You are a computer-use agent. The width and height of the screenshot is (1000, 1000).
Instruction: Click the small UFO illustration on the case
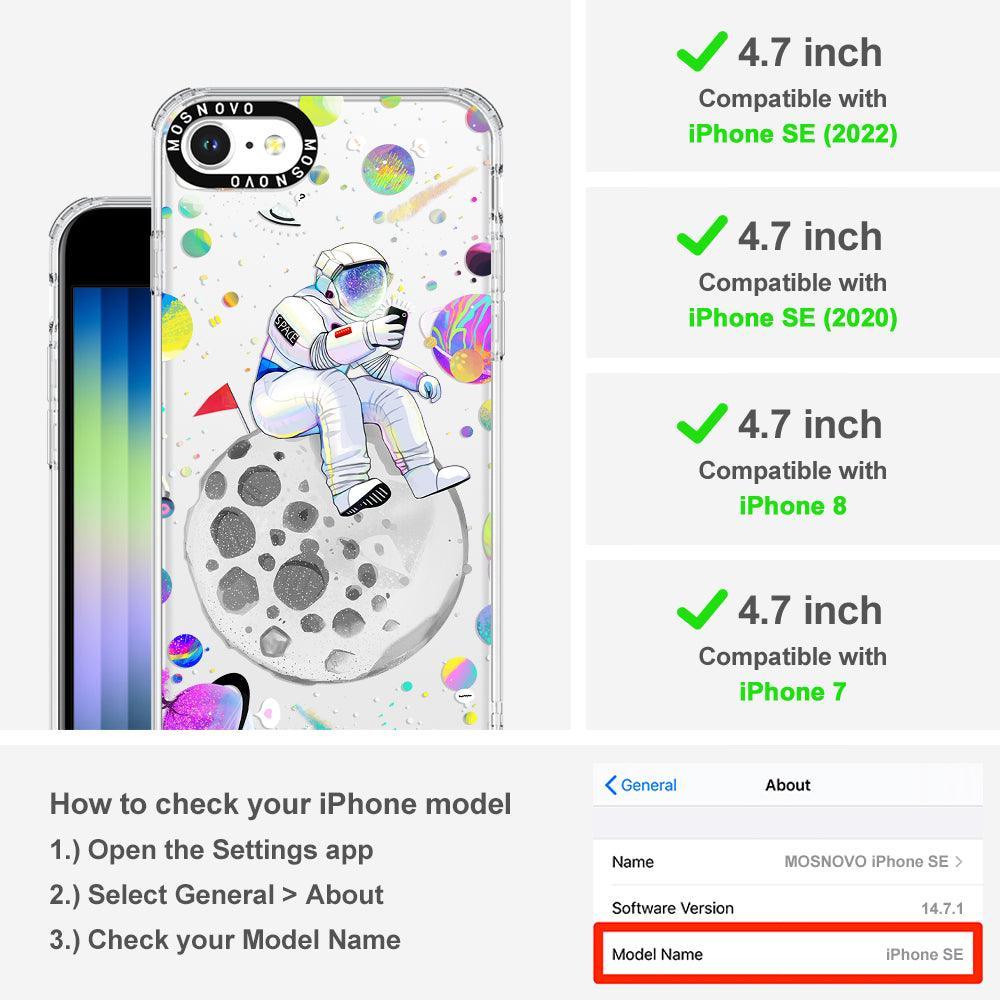tap(280, 214)
